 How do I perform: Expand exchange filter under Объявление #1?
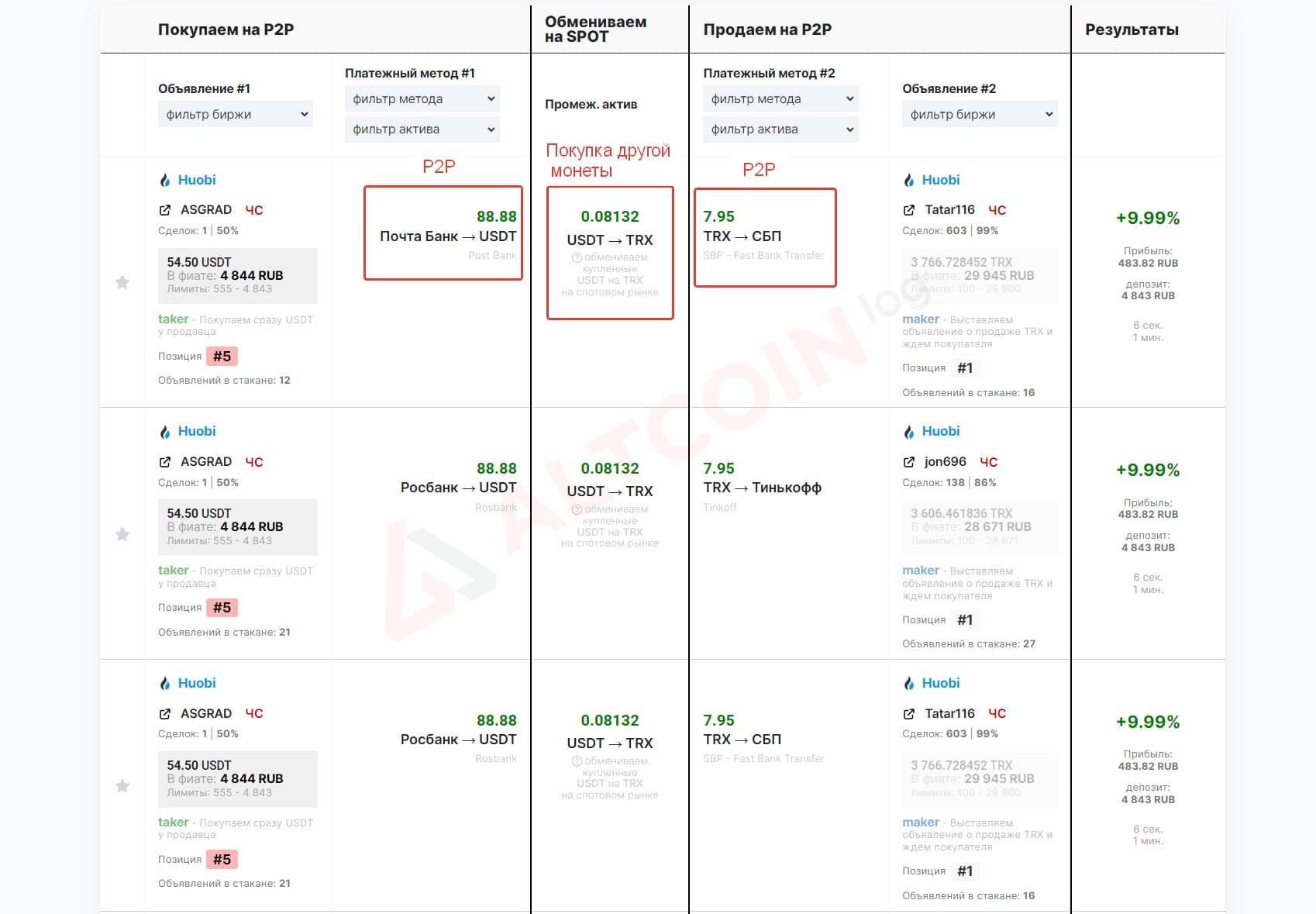point(236,114)
